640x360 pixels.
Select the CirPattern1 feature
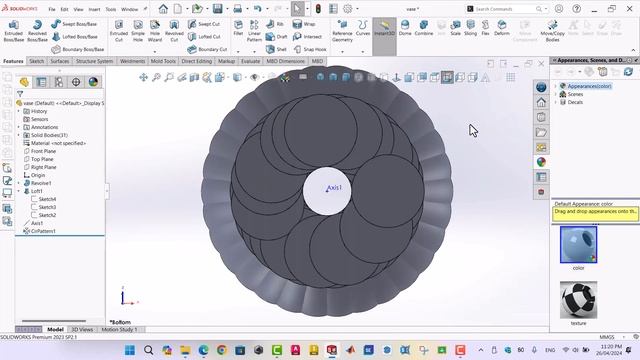coord(40,231)
